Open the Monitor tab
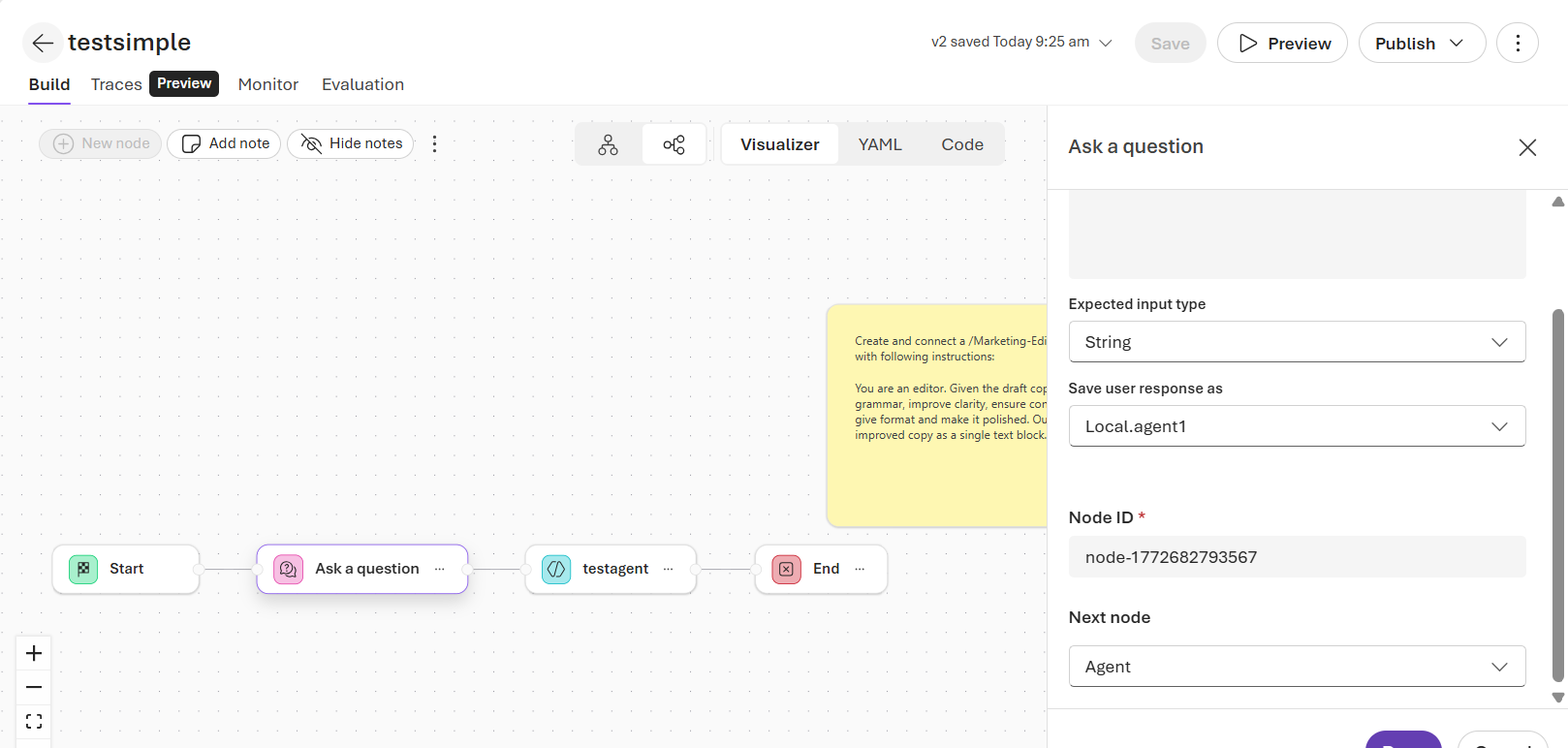 (268, 84)
